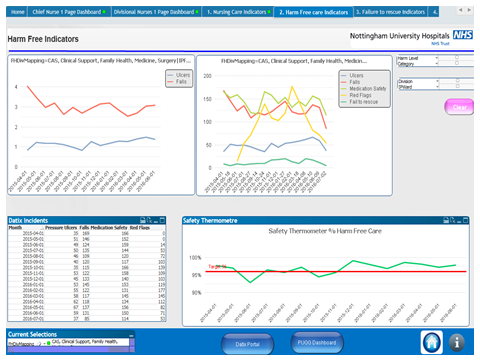Select the 2016-01-01 month row

(x=87, y=285)
